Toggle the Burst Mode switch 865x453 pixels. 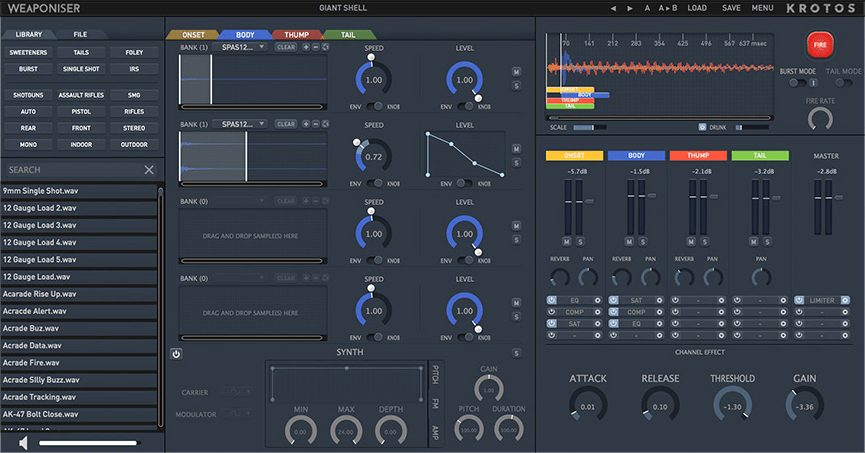click(x=796, y=83)
